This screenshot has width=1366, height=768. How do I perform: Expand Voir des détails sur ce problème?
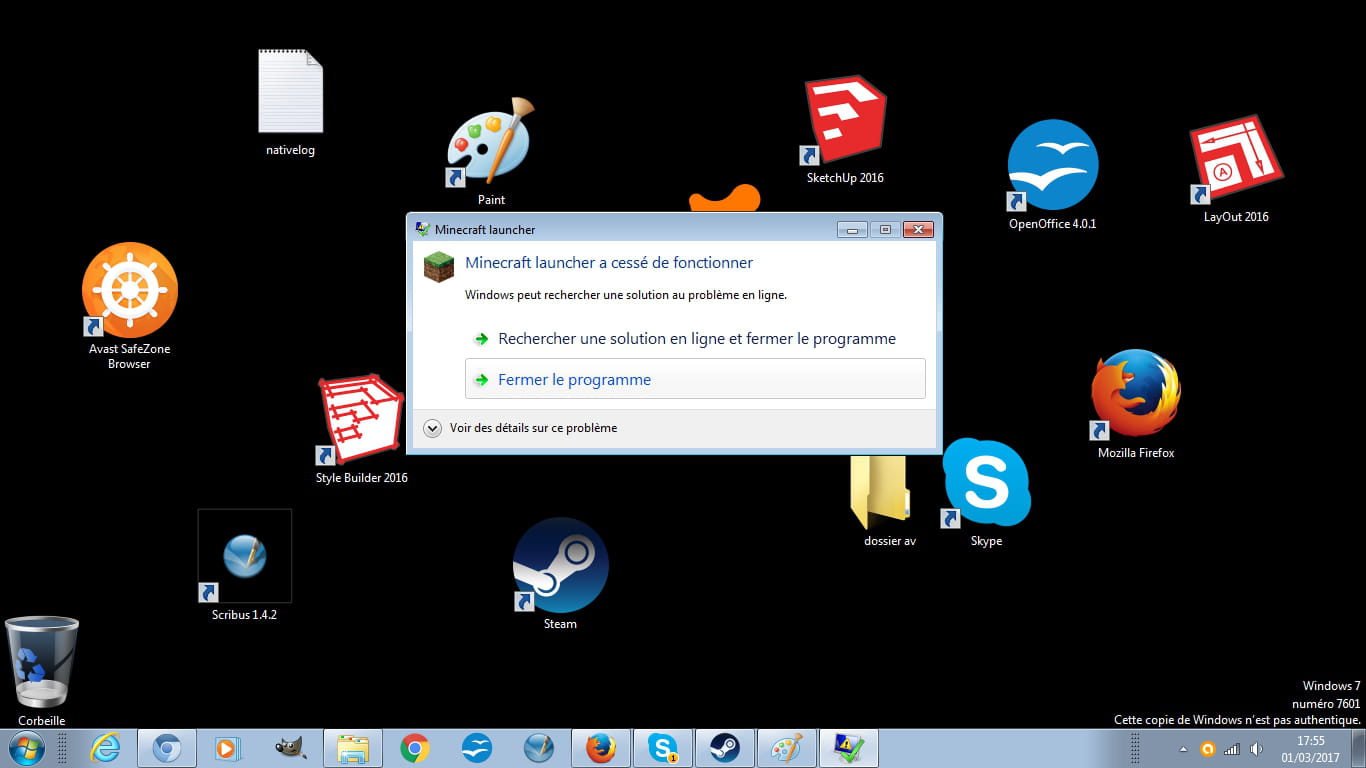(x=521, y=428)
